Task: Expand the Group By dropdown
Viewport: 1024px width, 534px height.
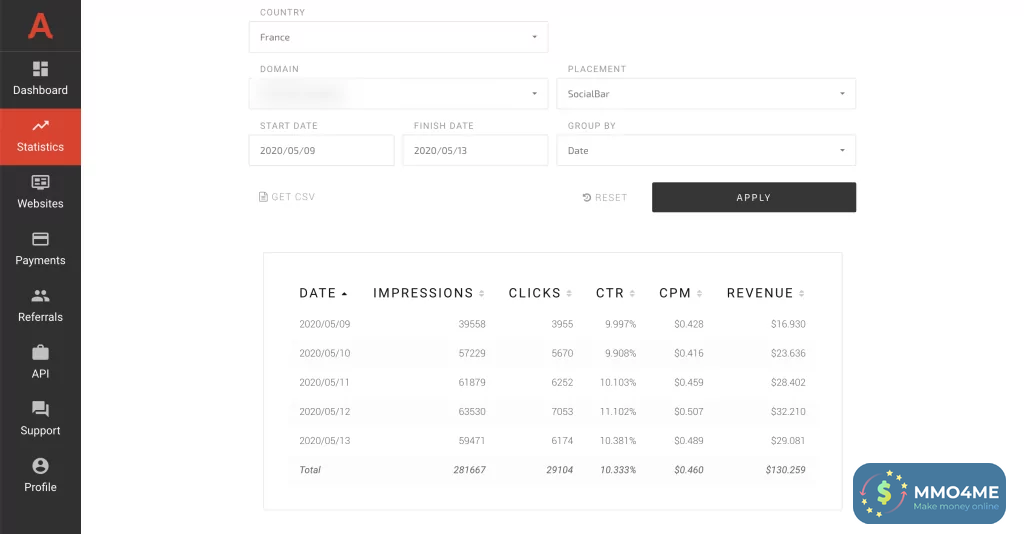Action: [x=705, y=151]
